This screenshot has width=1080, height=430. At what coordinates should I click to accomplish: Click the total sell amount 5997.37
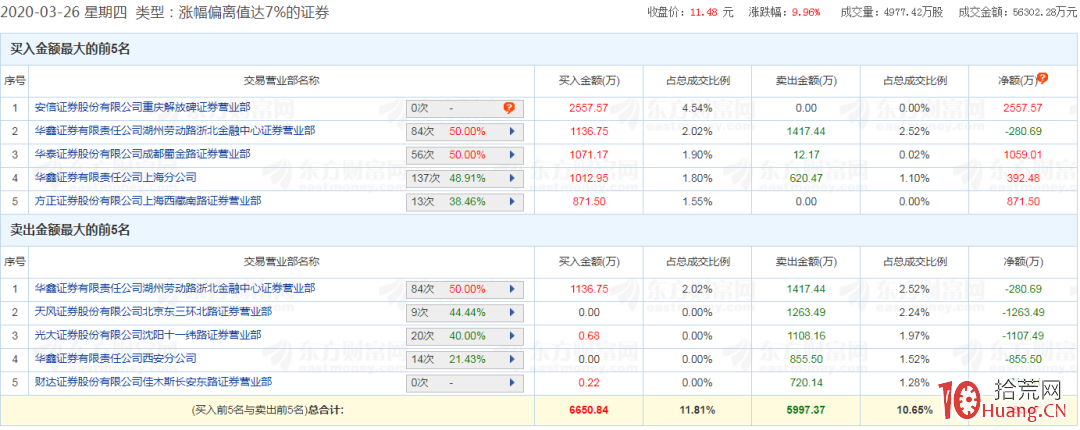pyautogui.click(x=805, y=410)
